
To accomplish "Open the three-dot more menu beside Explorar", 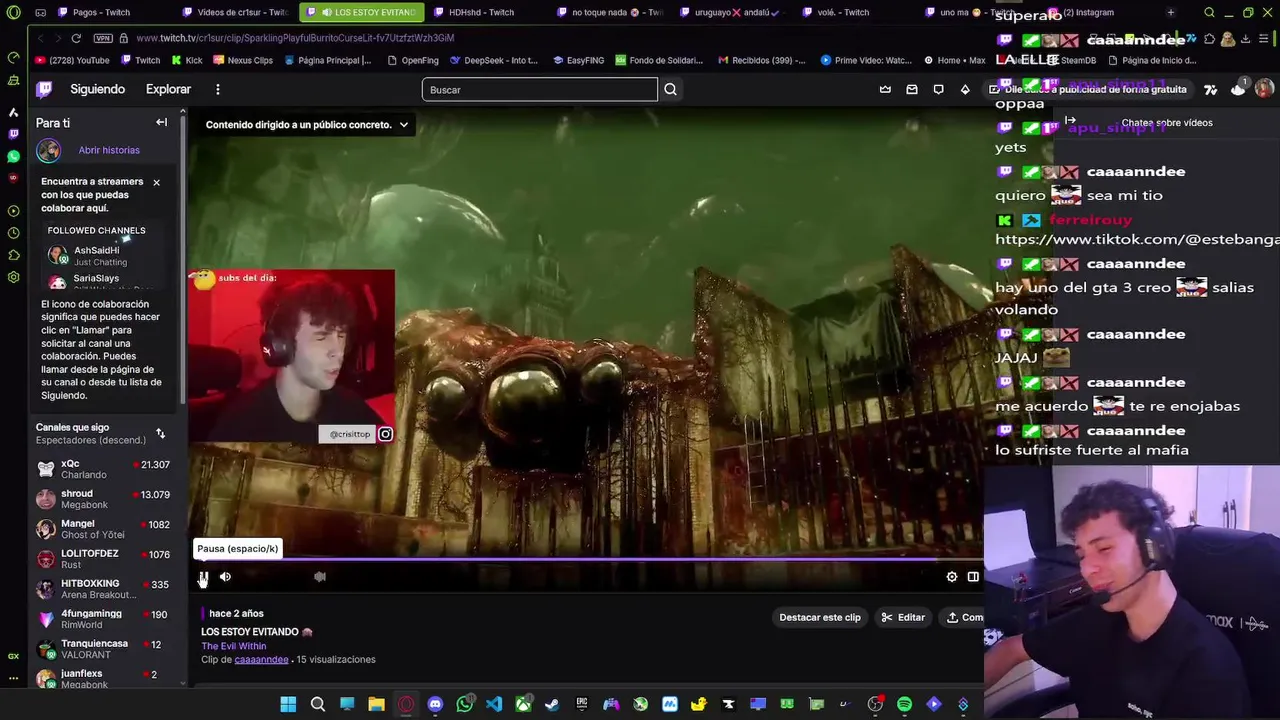I will pos(217,89).
